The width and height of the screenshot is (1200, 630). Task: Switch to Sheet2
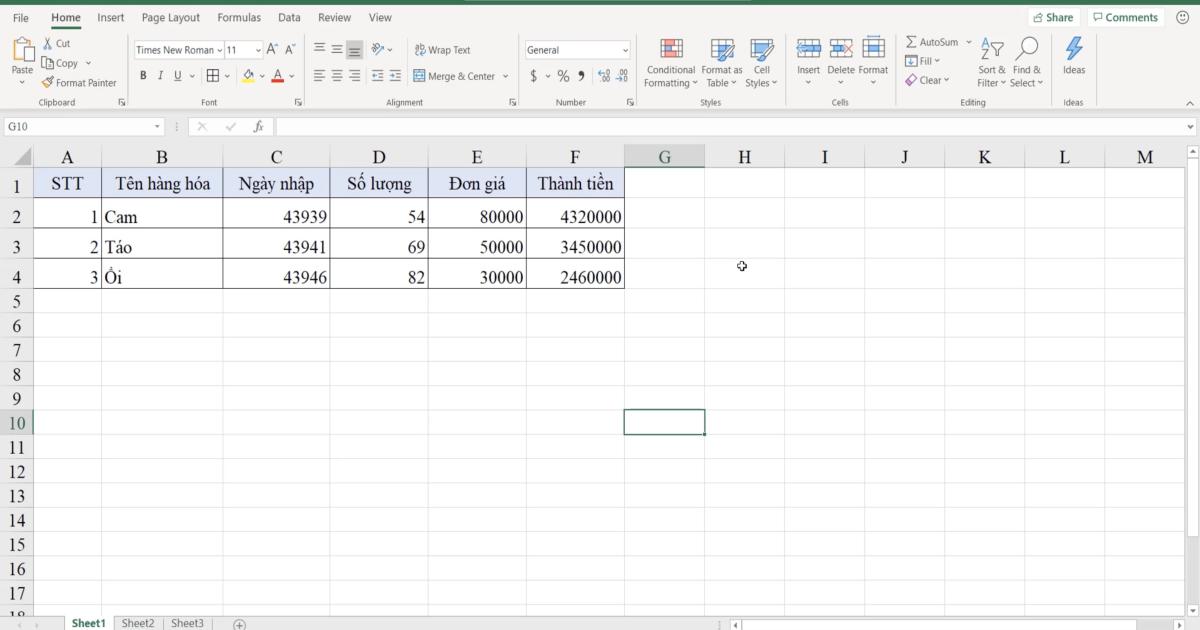(138, 622)
